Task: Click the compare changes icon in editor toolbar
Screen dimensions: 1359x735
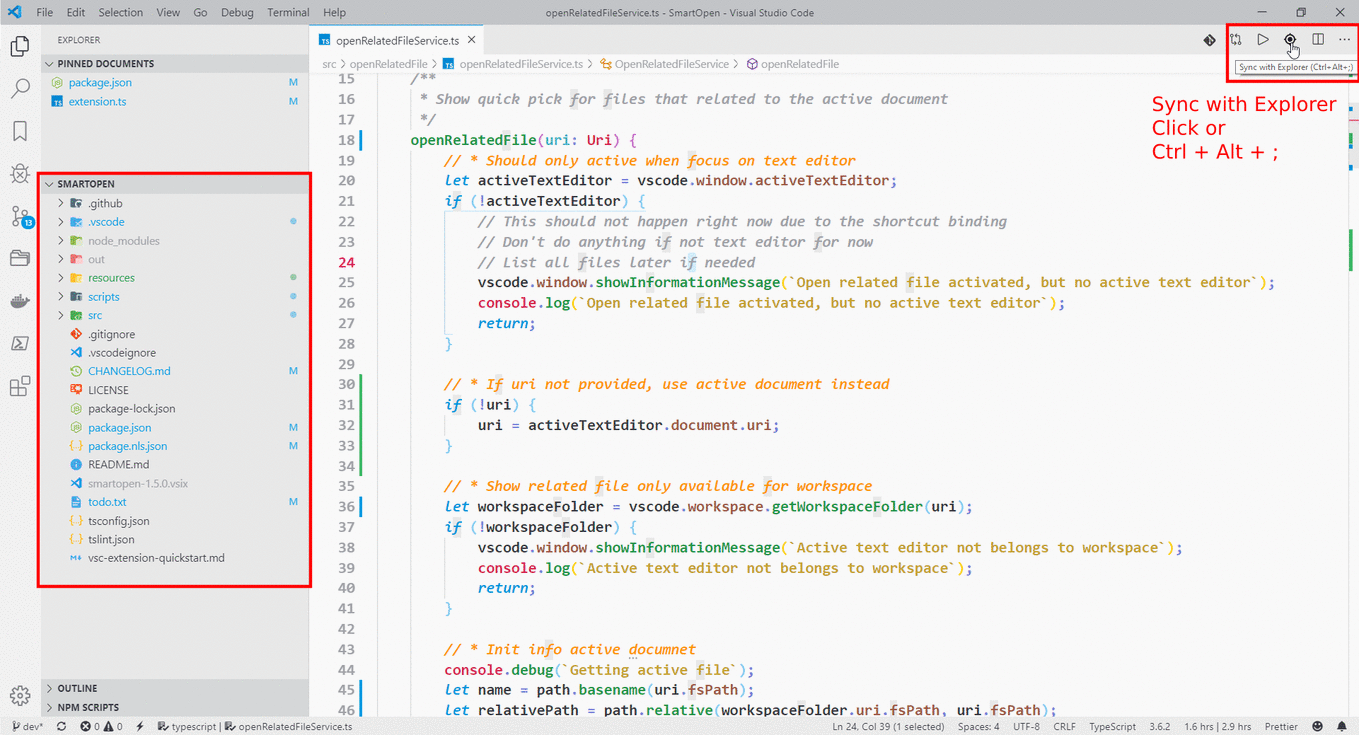Action: pyautogui.click(x=1236, y=40)
